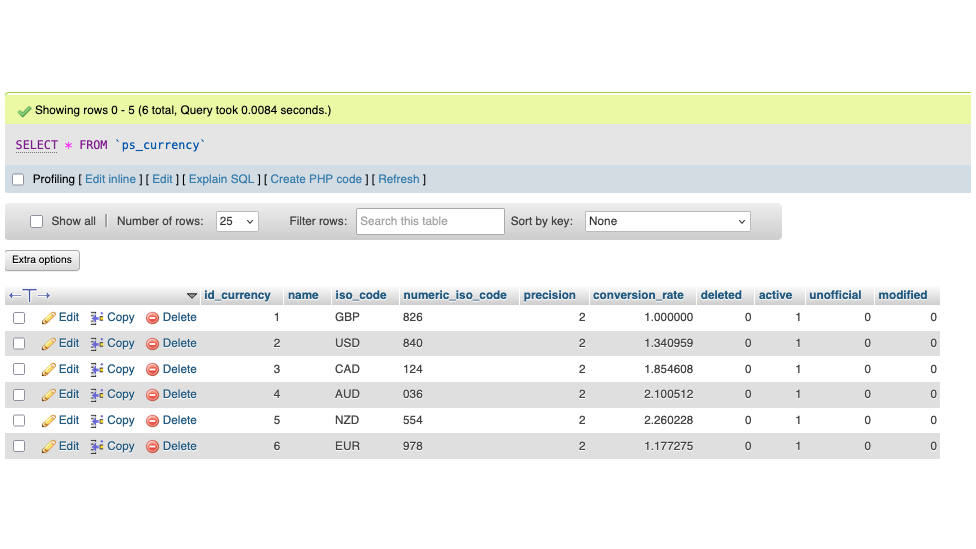The height and width of the screenshot is (549, 976).
Task: Click the USD conversion rate 1.340959
Action: (x=669, y=344)
